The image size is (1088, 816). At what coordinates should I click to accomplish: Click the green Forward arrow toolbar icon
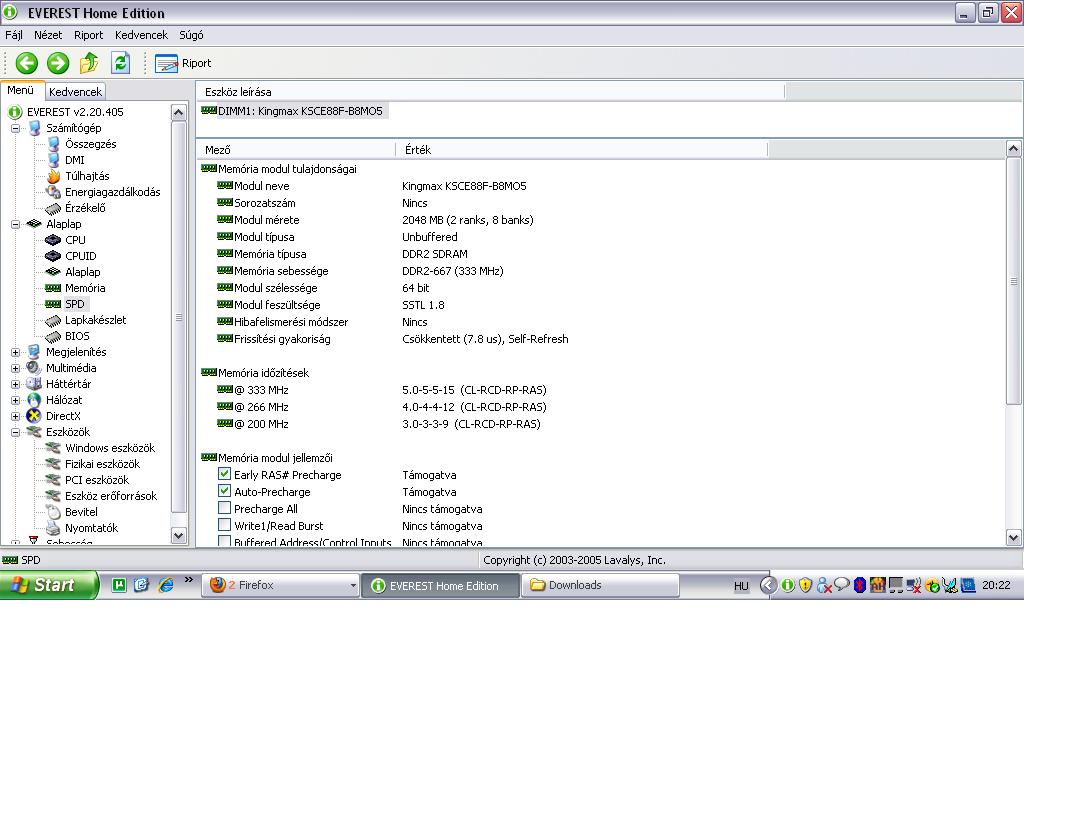coord(58,63)
